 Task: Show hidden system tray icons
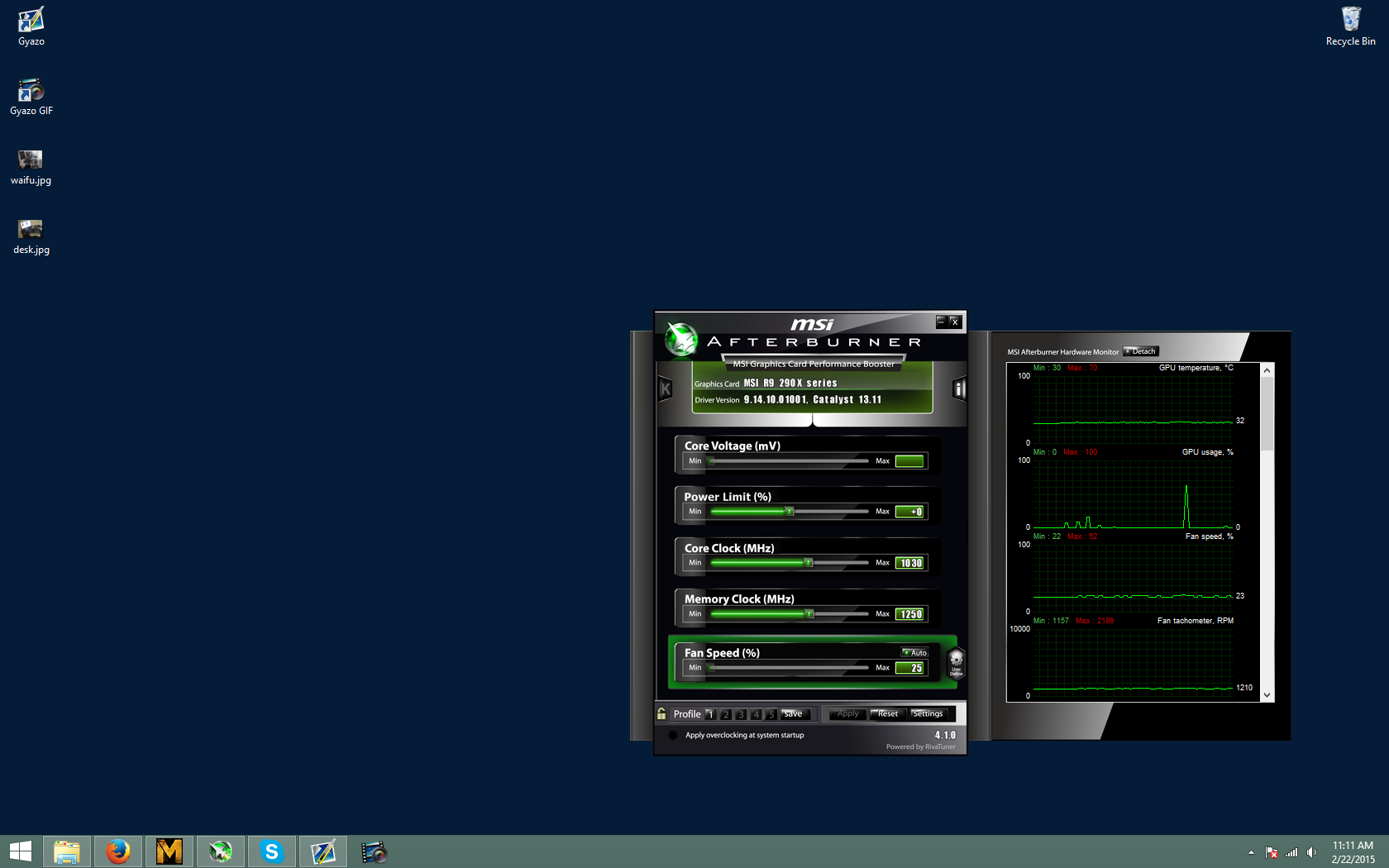click(1251, 852)
